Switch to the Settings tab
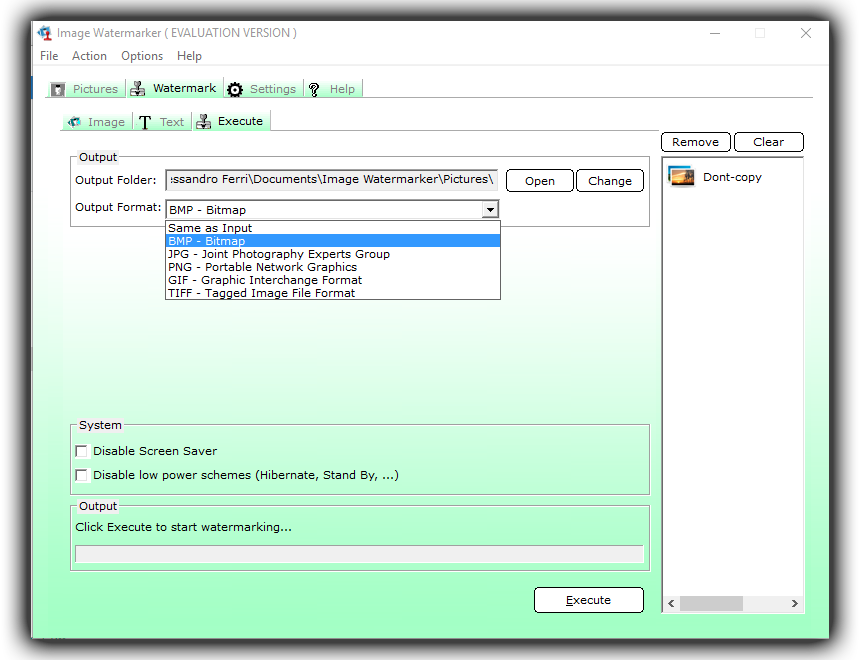Screen dimensions: 860x660 click(263, 89)
